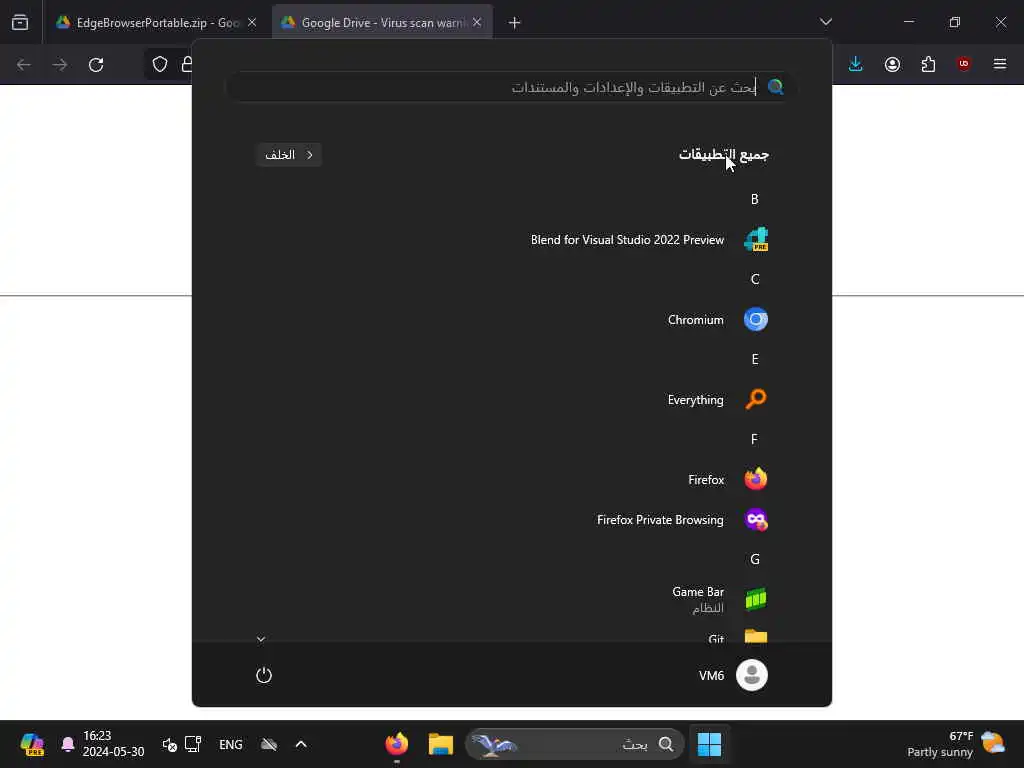Open extensions puzzle icon
The width and height of the screenshot is (1024, 768).
coord(928,64)
